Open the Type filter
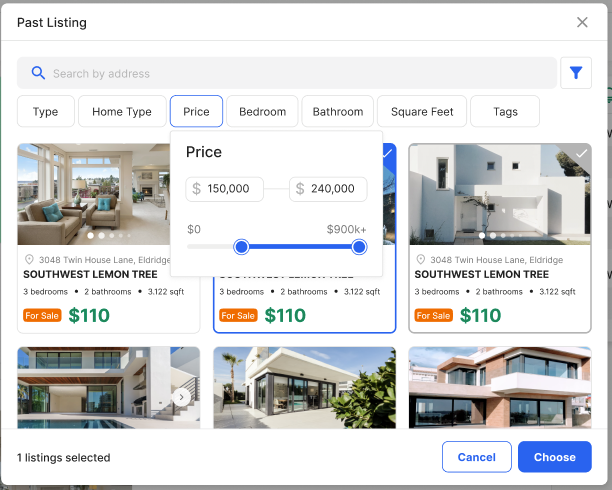This screenshot has width=612, height=490. coord(46,111)
